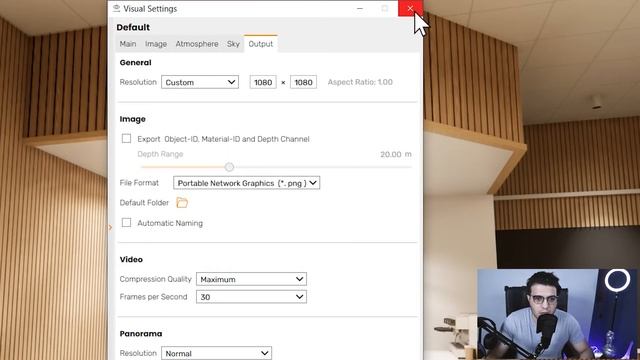Open the Panorama Resolution Normal dropdown
640x360 pixels.
(216, 353)
